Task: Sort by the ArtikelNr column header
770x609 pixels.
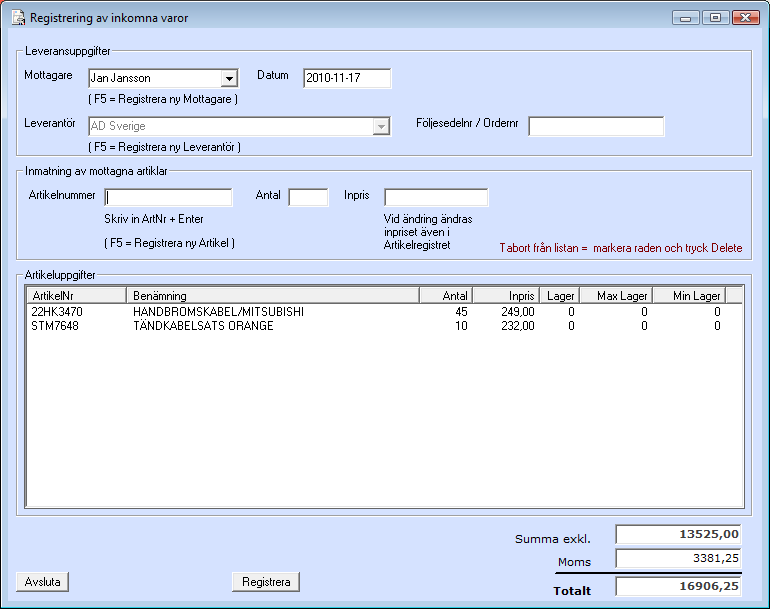Action: pos(76,296)
